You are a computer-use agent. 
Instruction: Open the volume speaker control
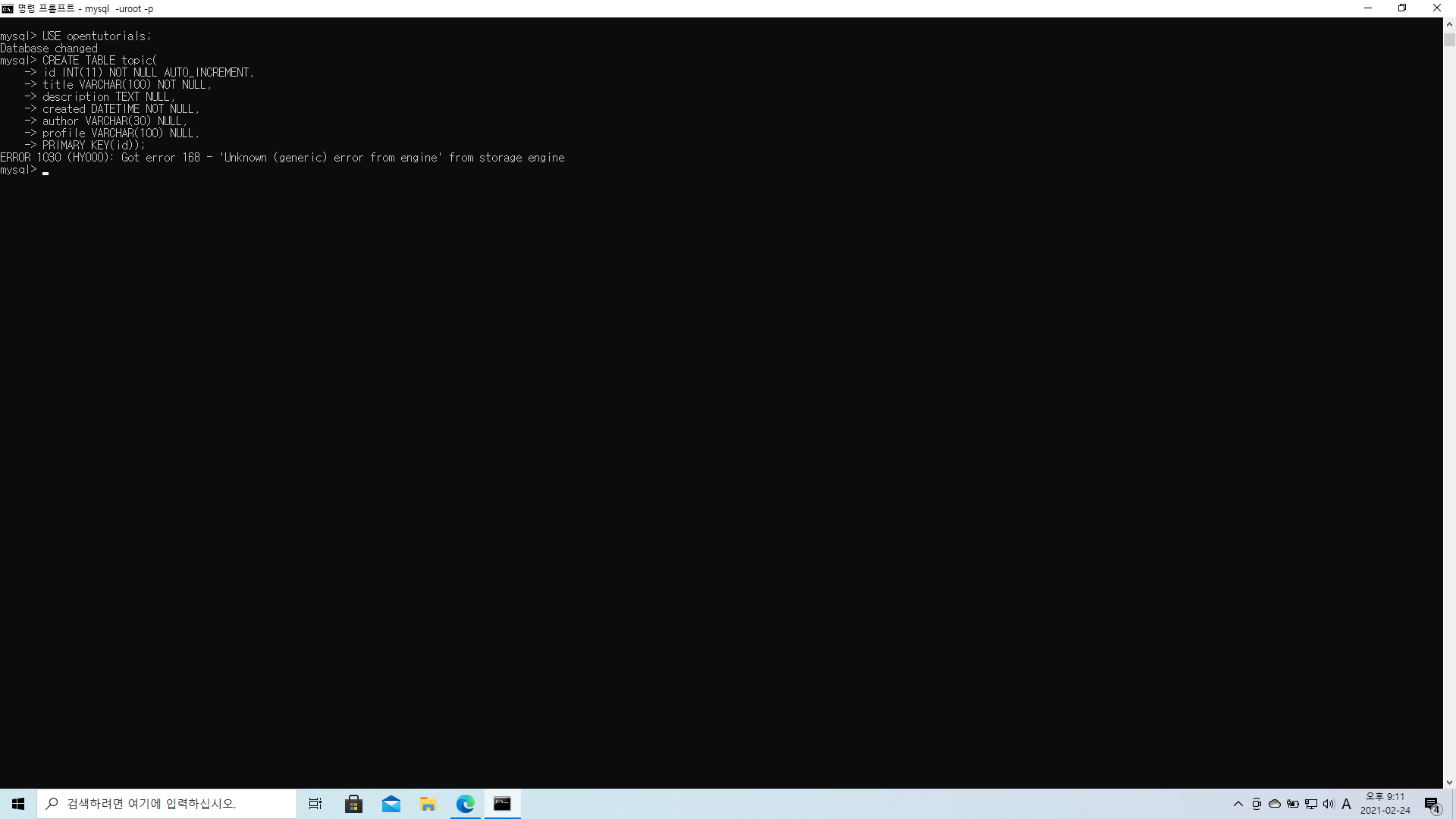pyautogui.click(x=1329, y=804)
